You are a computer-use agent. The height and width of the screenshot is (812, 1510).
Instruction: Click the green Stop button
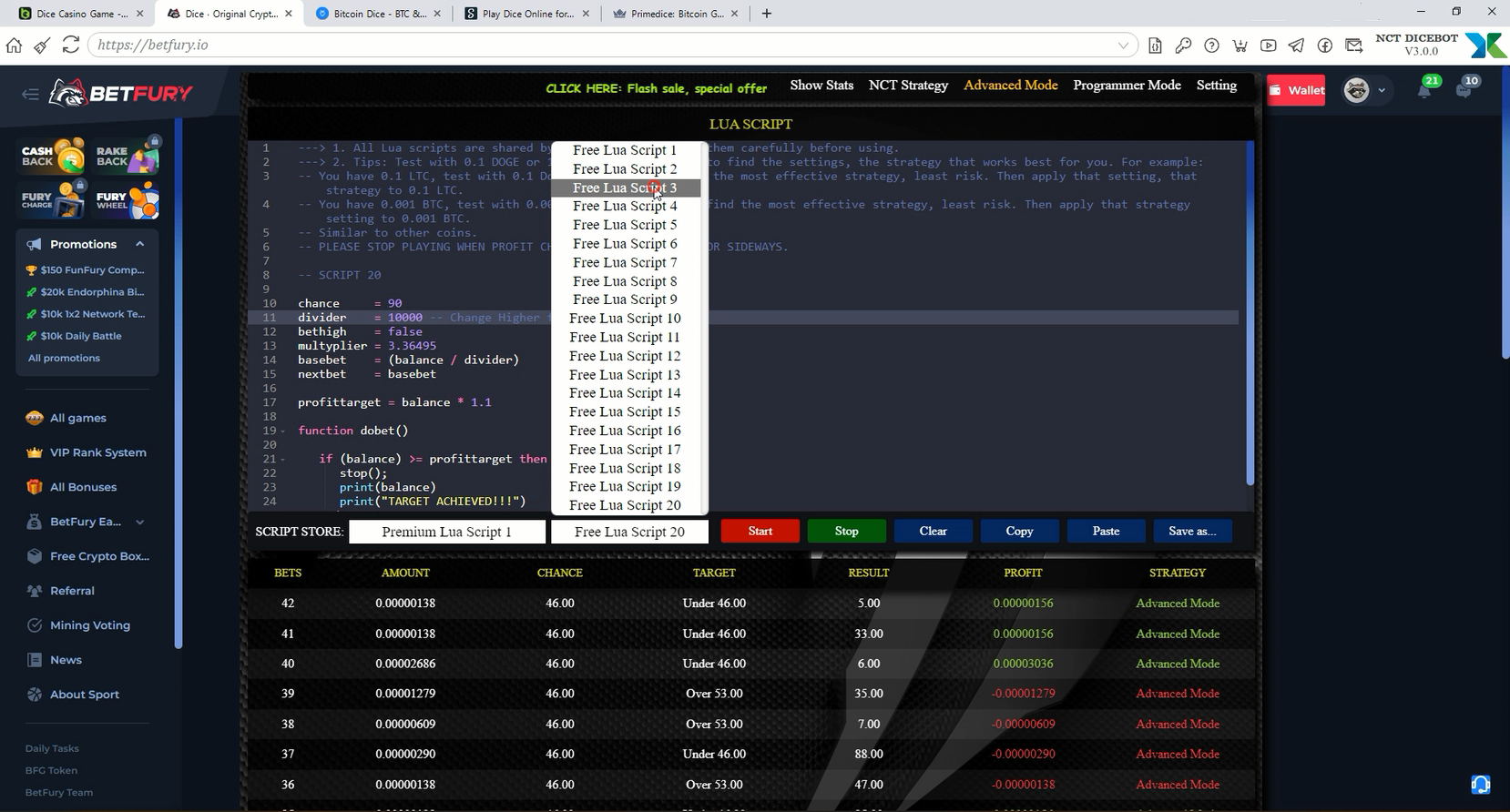pos(846,531)
